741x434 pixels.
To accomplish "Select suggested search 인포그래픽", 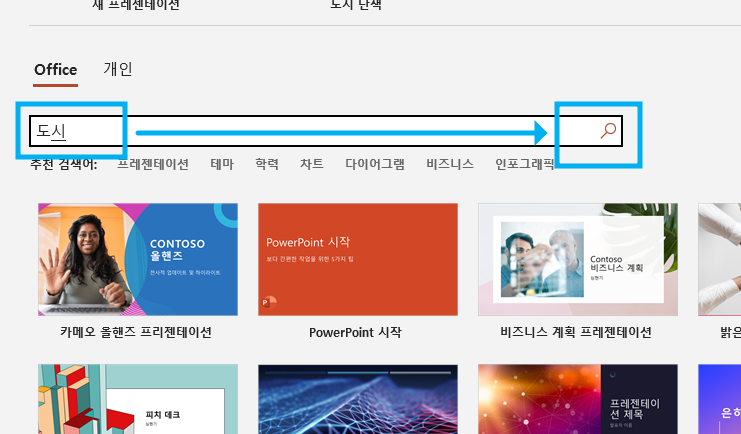I will coord(525,164).
